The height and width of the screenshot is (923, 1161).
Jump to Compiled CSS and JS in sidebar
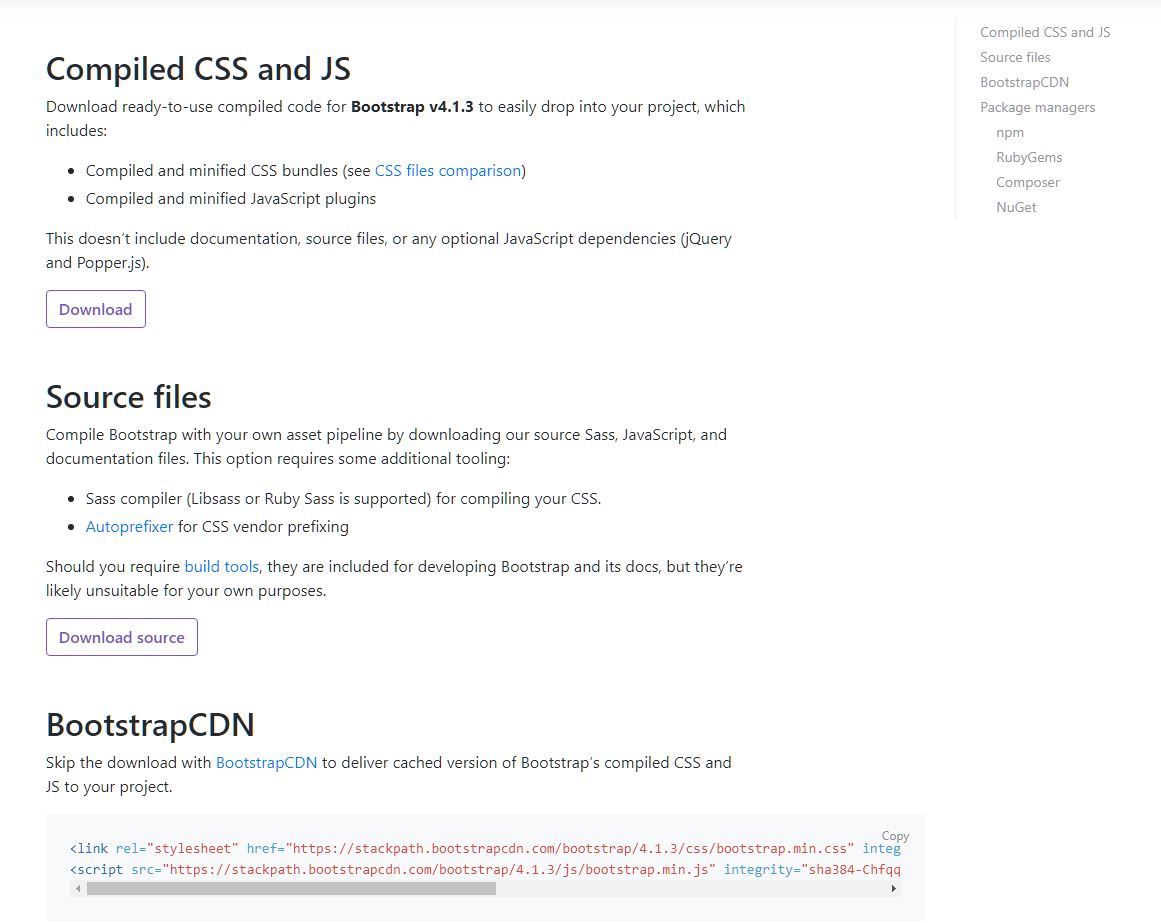click(1045, 33)
